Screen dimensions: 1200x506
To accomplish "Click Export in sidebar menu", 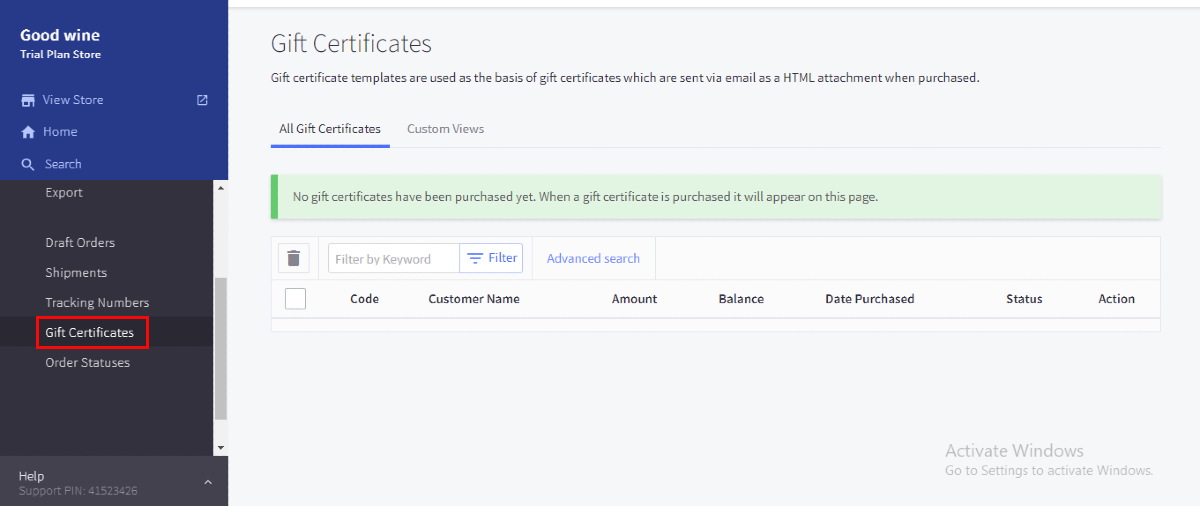I will pyautogui.click(x=64, y=192).
